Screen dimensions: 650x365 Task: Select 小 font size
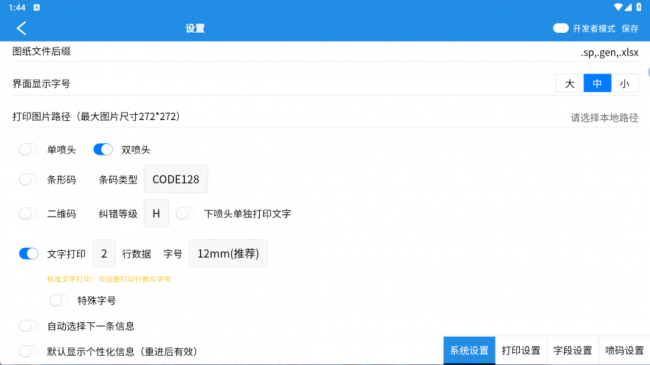click(x=624, y=83)
